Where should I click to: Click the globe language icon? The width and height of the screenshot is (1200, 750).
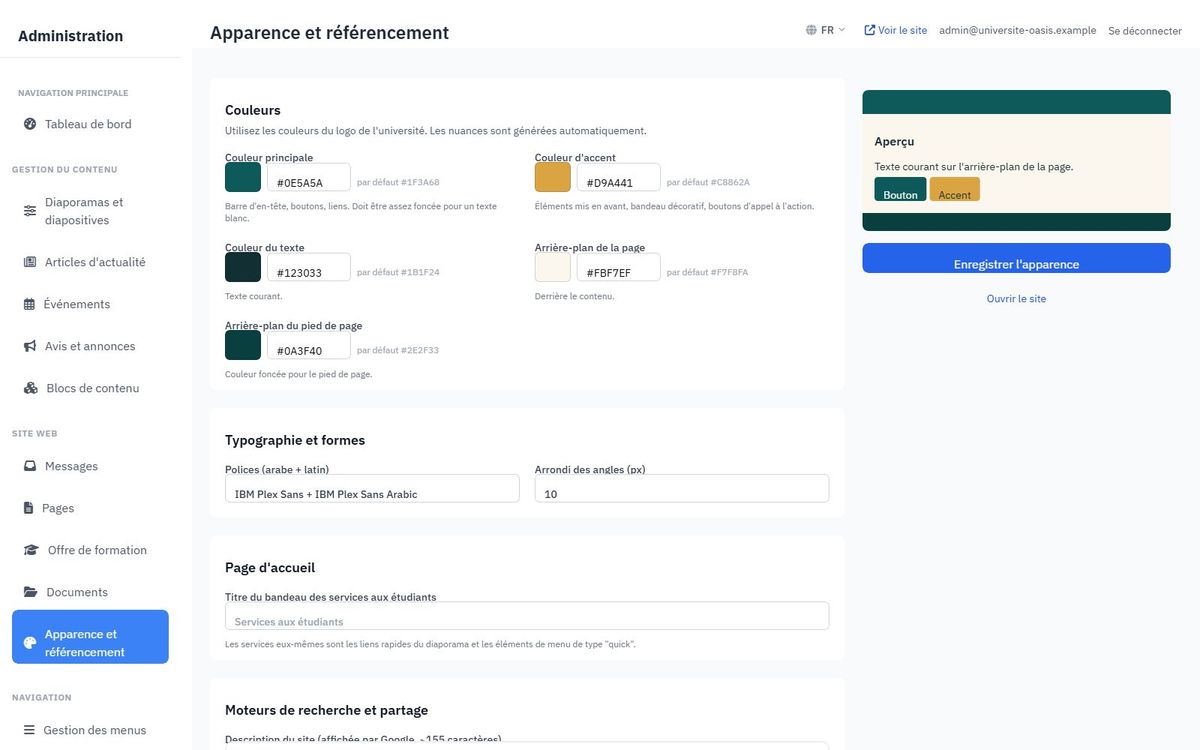tap(811, 30)
